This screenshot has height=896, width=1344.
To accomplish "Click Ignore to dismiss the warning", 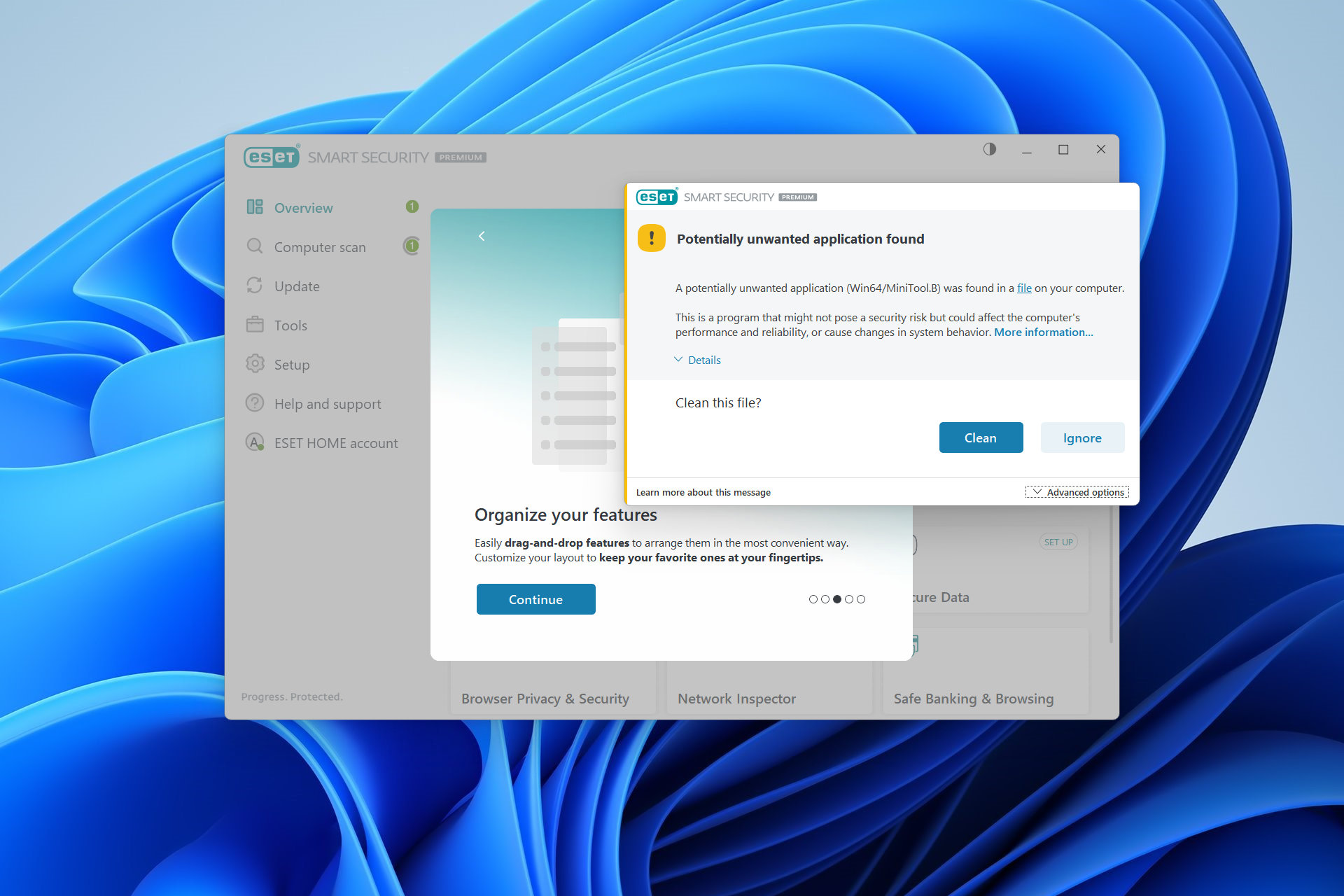I will coord(1082,437).
